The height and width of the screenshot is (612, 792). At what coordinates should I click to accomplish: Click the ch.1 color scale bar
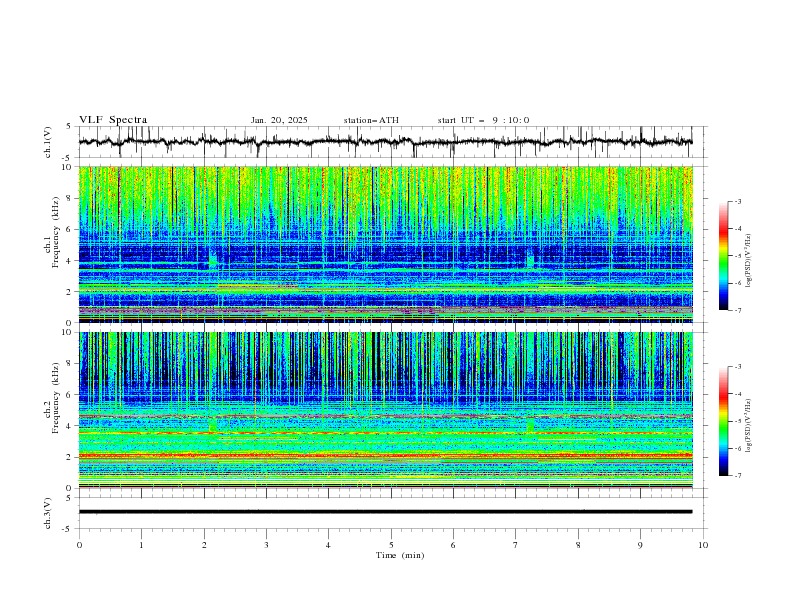(723, 256)
